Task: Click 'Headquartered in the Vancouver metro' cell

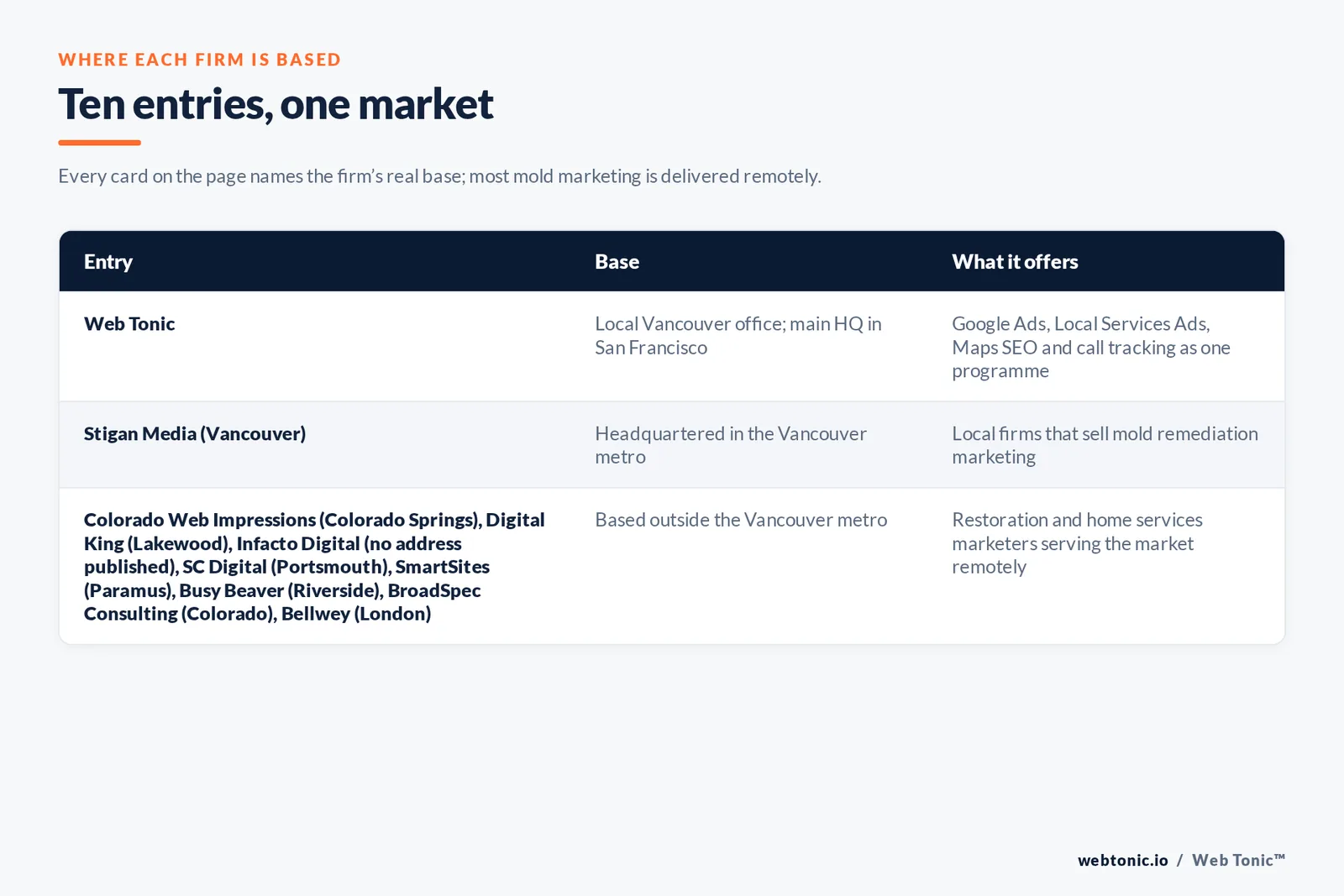Action: [x=731, y=445]
